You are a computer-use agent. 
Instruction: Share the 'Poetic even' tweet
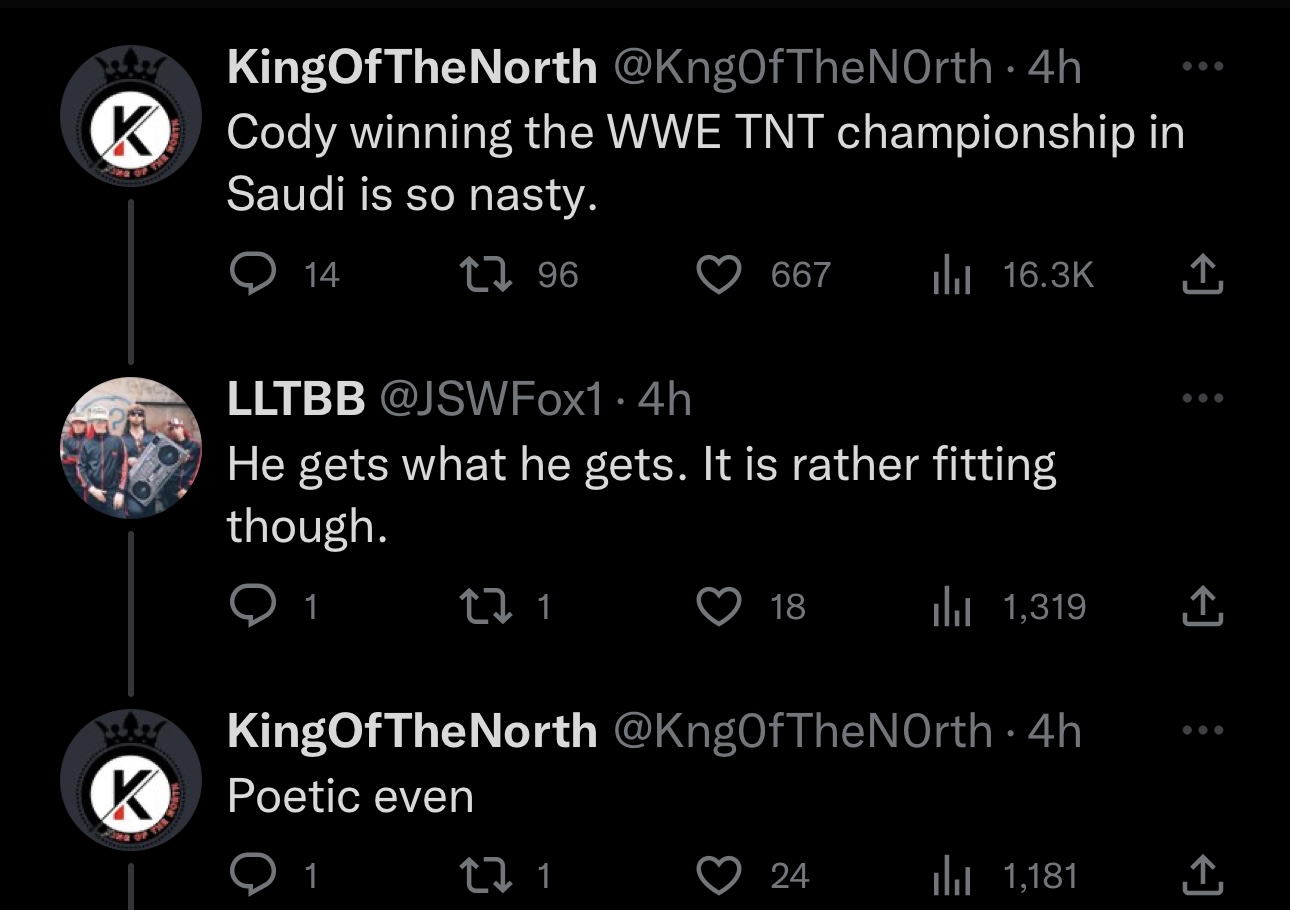tap(1201, 876)
